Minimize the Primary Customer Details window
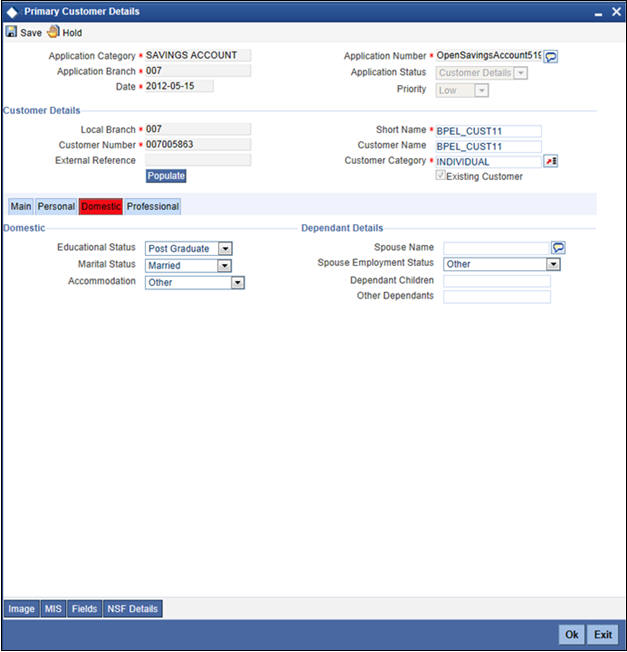Screen dimensions: 627x652 click(x=598, y=13)
